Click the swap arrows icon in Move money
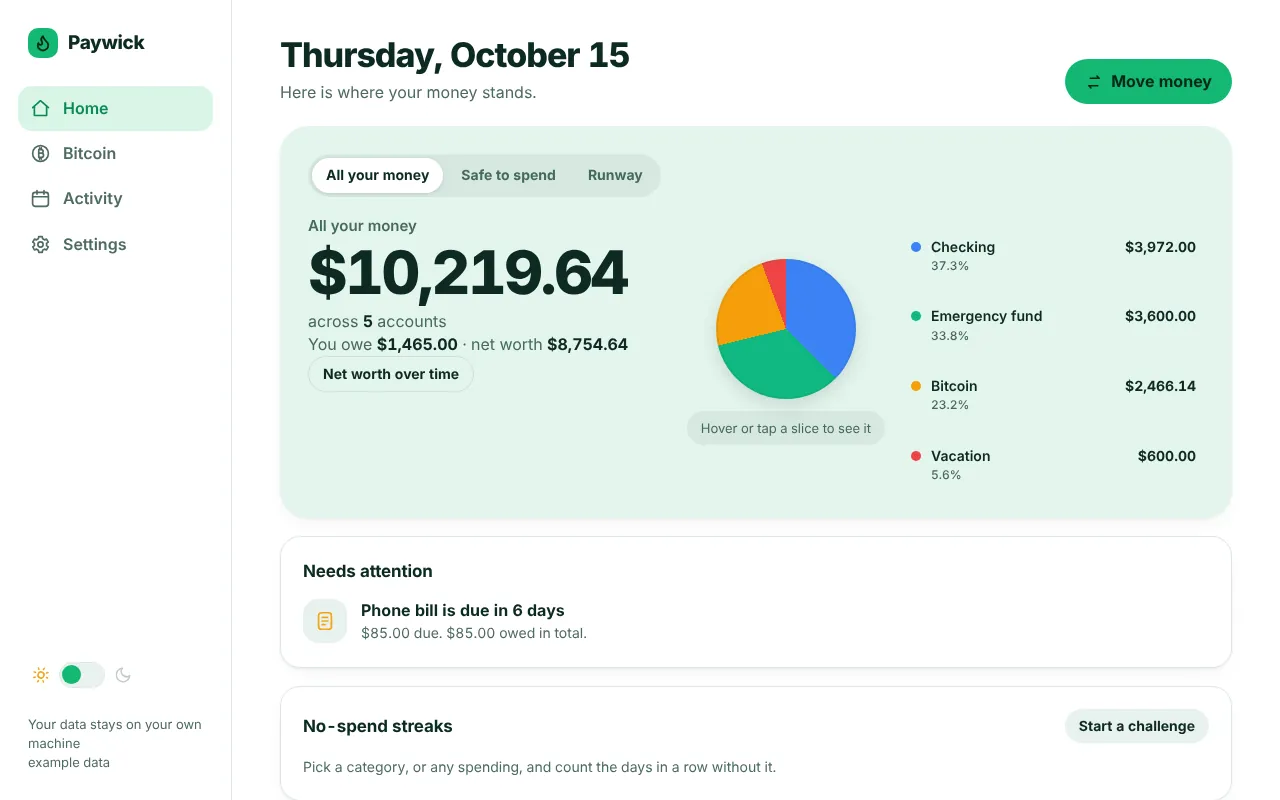 (1094, 82)
